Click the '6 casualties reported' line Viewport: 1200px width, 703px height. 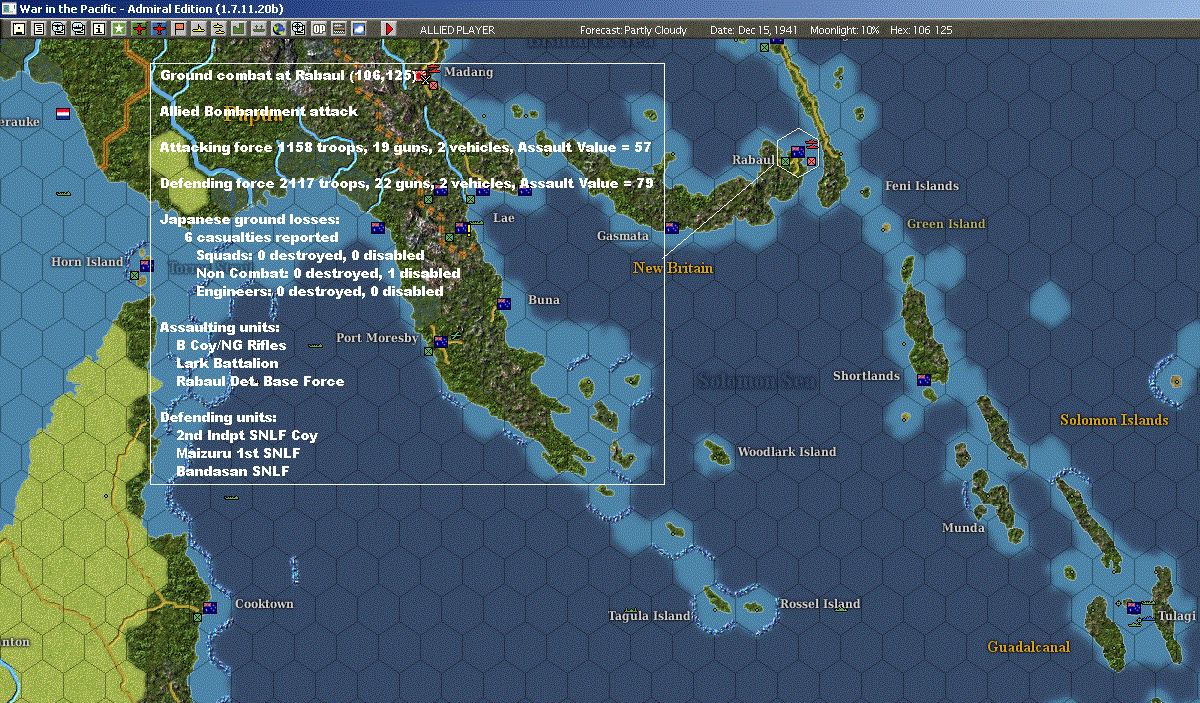point(261,237)
